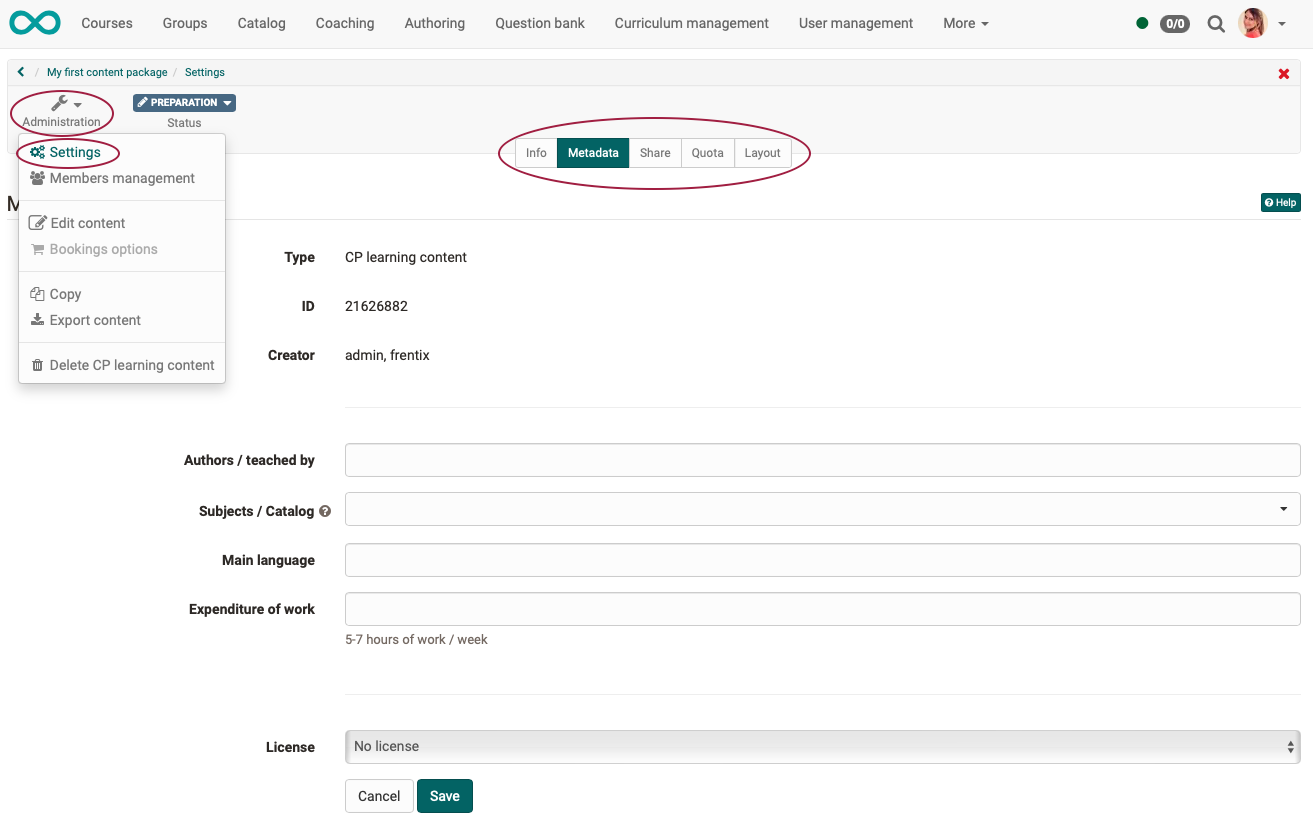Click the Authors / teached by field
The height and width of the screenshot is (825, 1313).
(822, 460)
